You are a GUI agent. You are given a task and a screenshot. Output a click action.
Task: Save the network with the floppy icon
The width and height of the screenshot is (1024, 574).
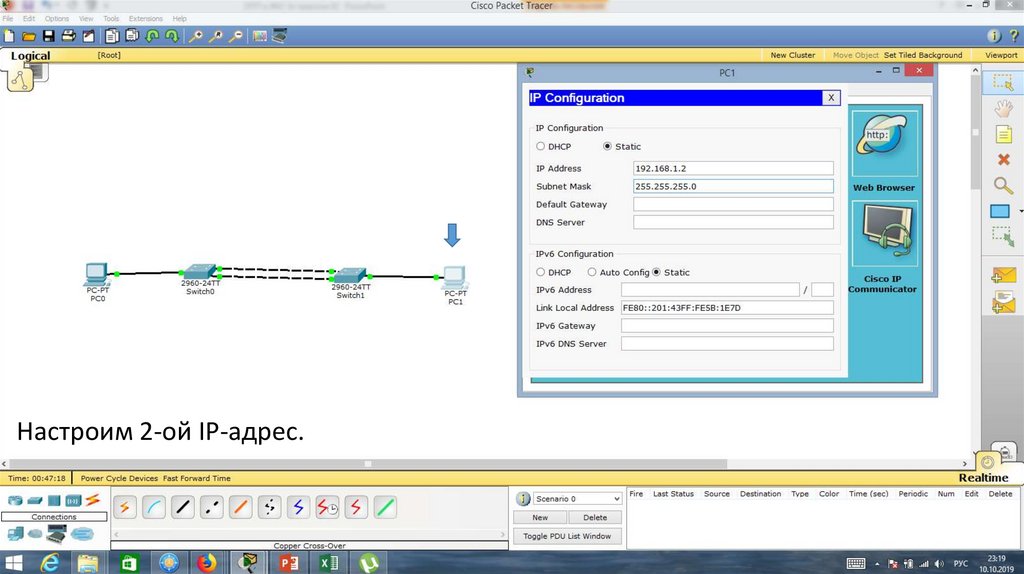click(x=49, y=37)
